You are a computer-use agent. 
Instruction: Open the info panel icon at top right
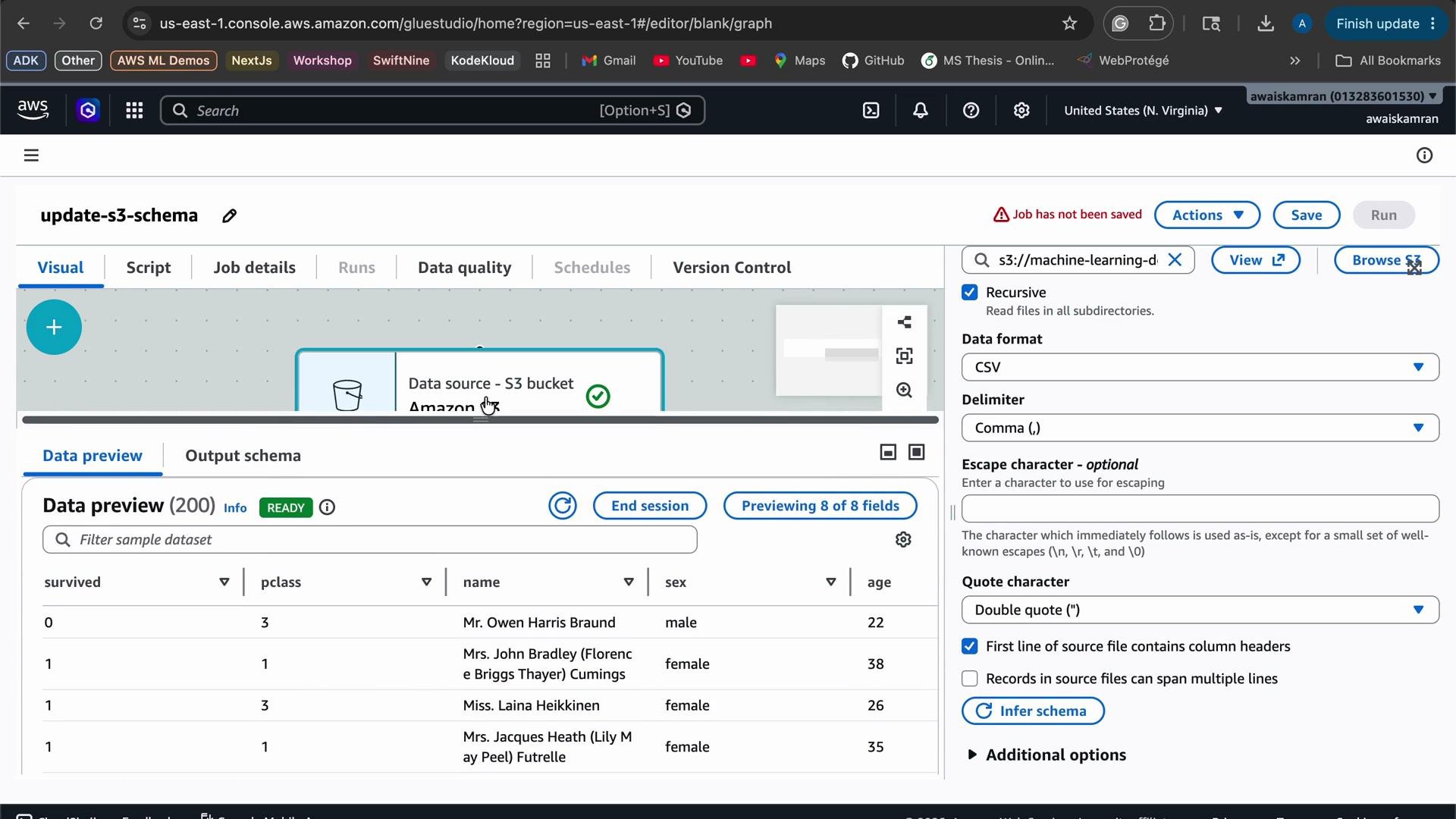click(1425, 155)
